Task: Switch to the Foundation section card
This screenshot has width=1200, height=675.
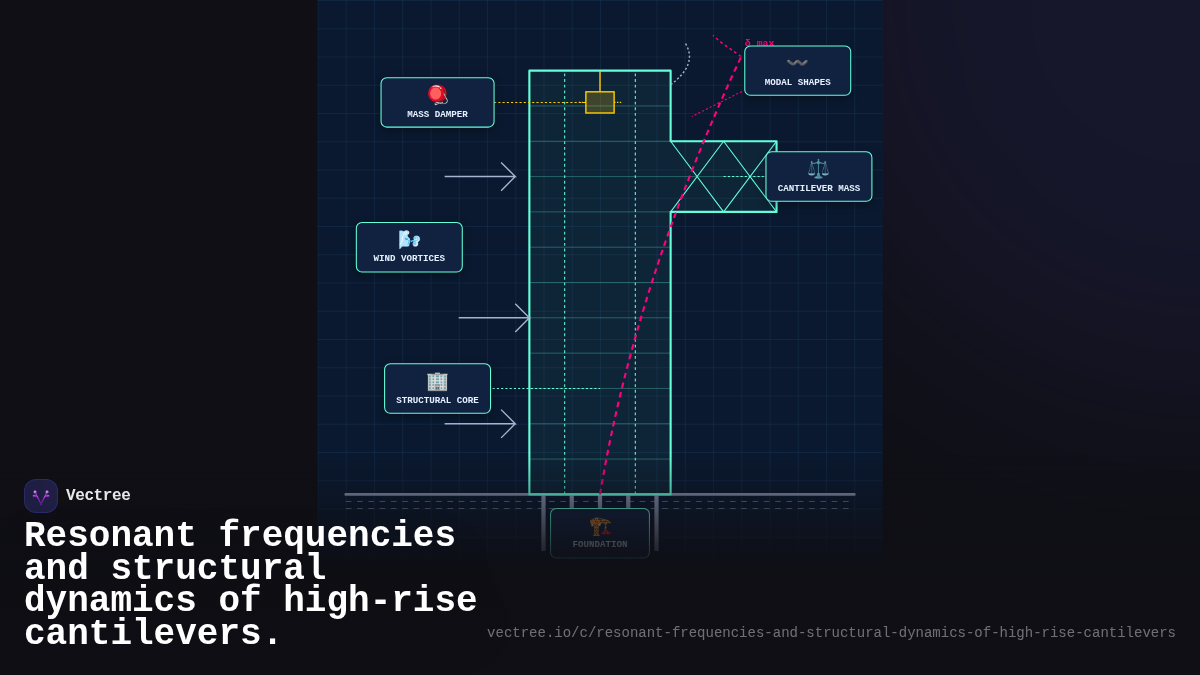Action: pos(599,533)
